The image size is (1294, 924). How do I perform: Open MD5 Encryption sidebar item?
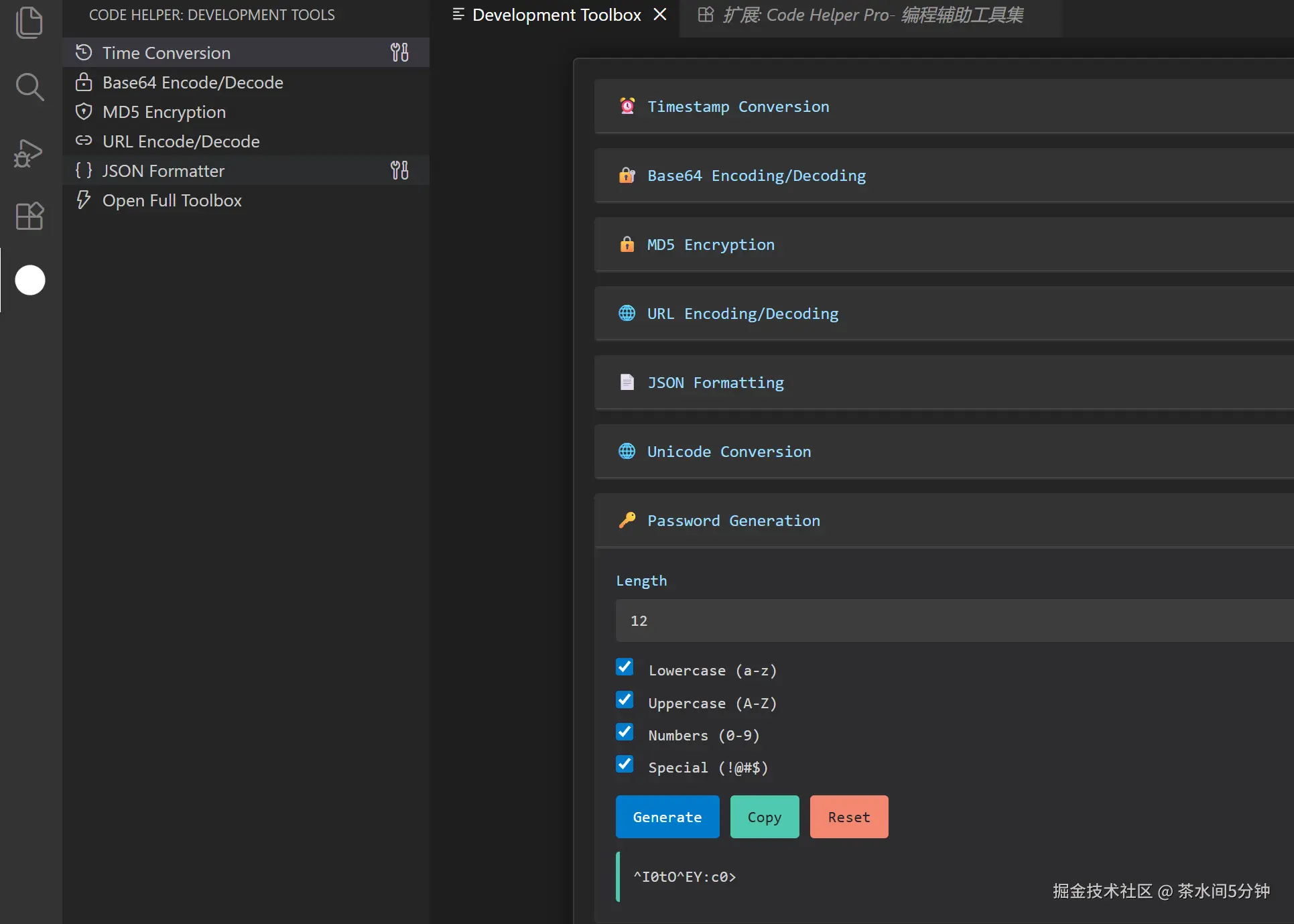pyautogui.click(x=164, y=112)
